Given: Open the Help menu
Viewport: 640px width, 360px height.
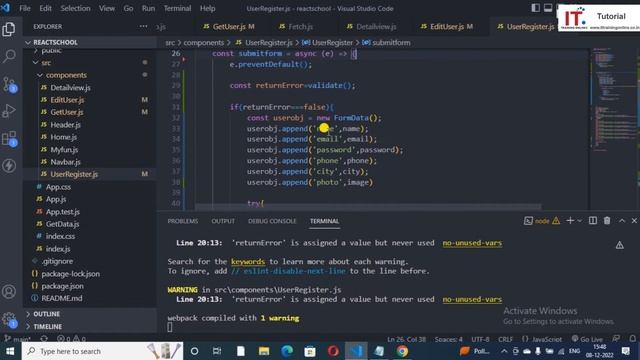Looking at the screenshot, I should [207, 8].
